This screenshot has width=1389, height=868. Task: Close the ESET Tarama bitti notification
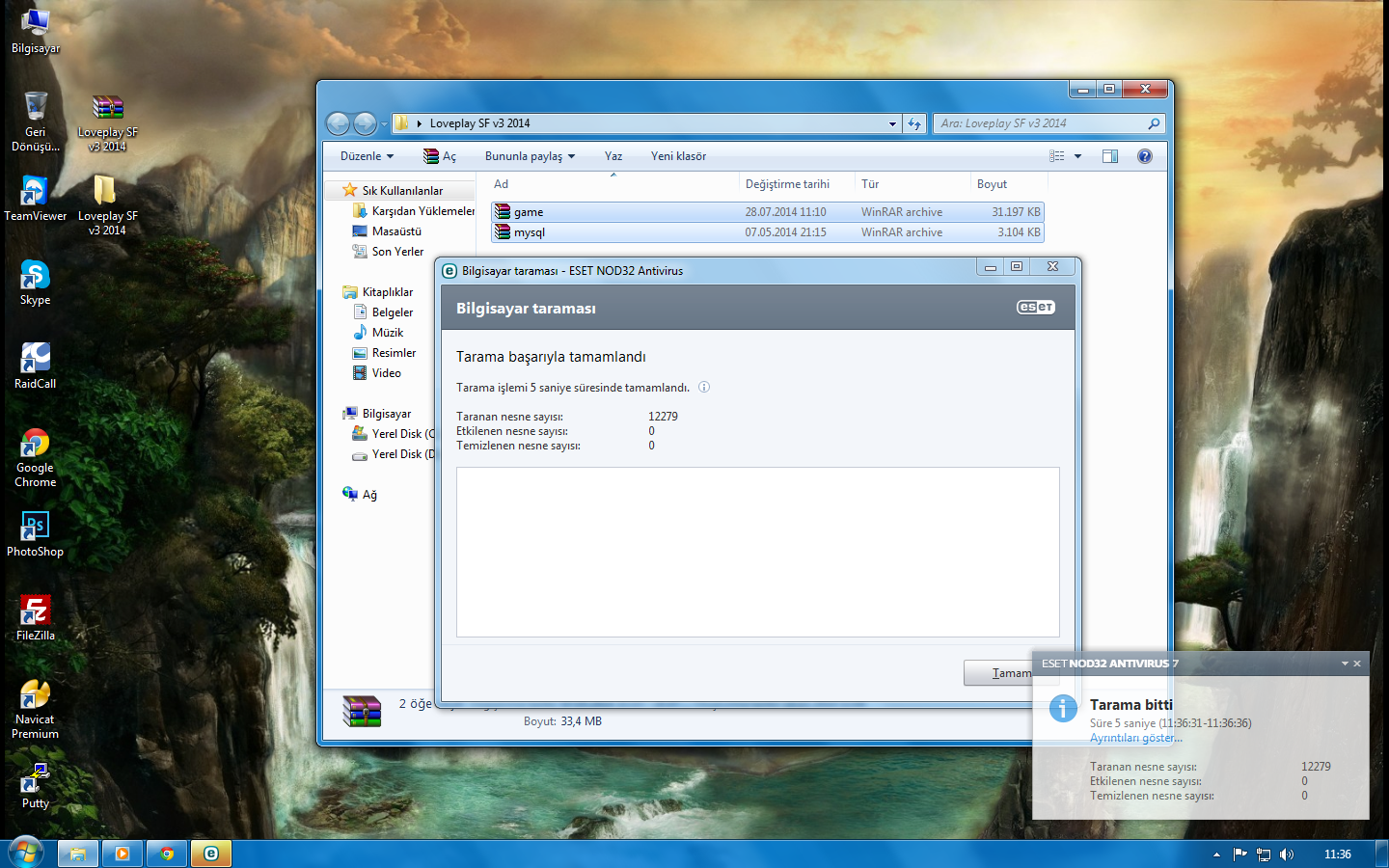1357,664
